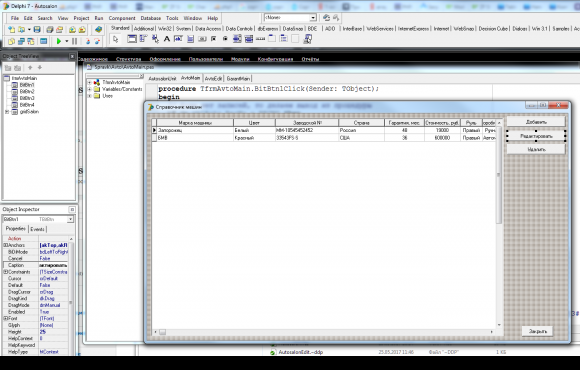Click the Закрыть button on the form
The image size is (580, 370).
coord(537,331)
